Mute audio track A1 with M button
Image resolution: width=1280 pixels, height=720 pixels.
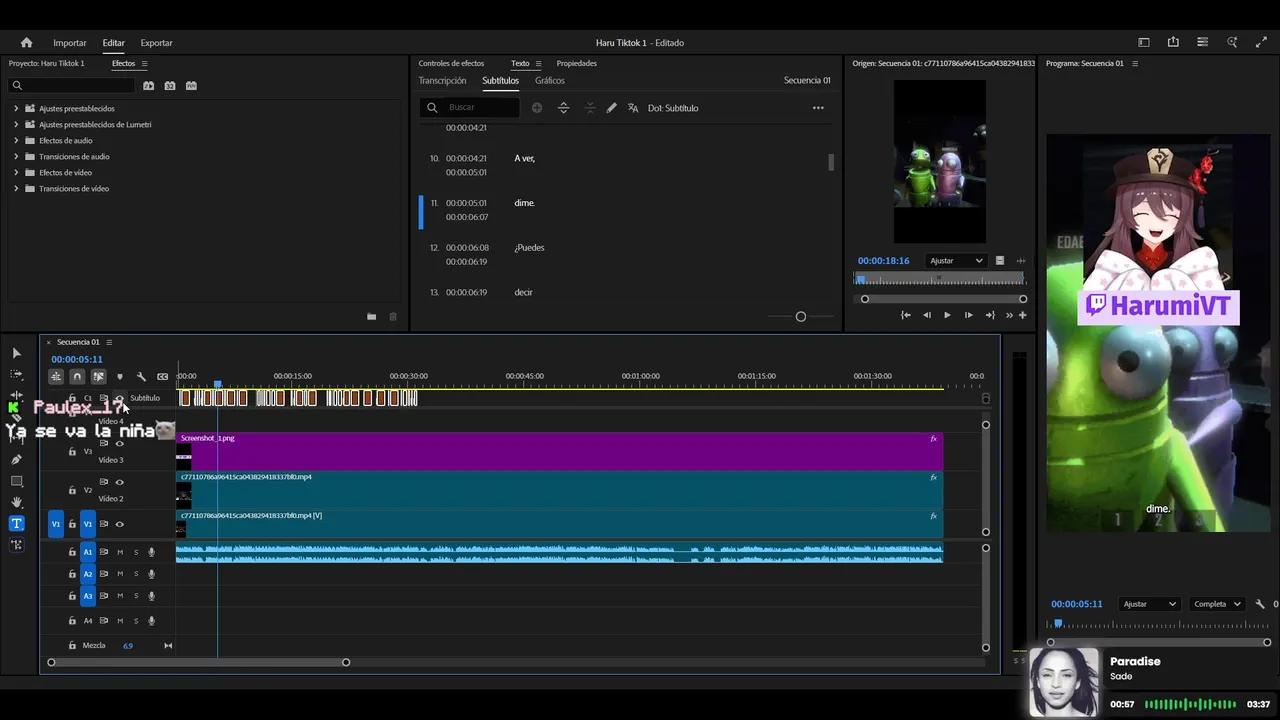(x=120, y=552)
